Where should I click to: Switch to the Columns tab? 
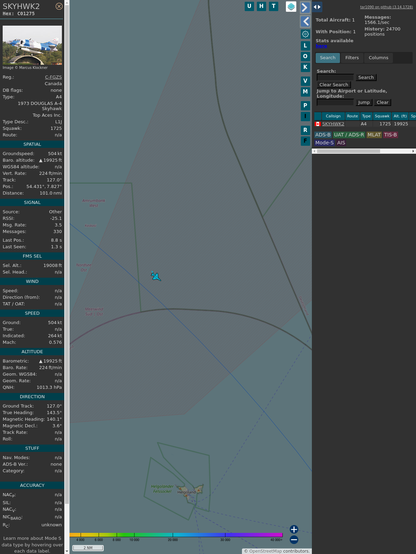click(378, 58)
